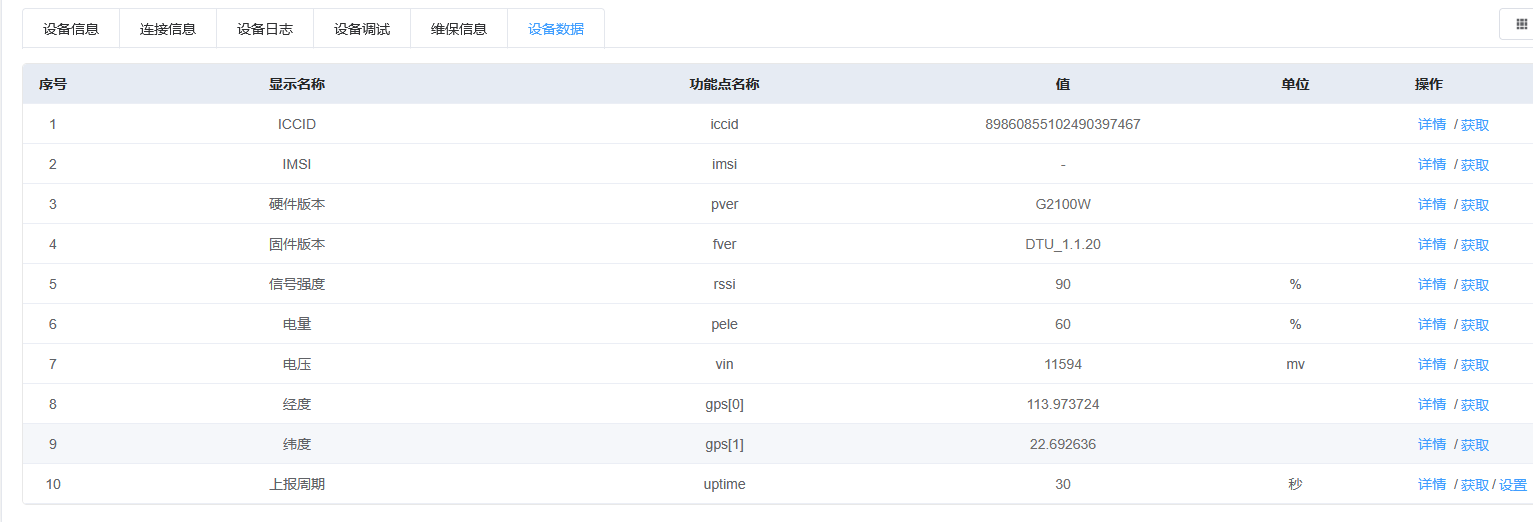Click 获取 in the ICCID row
This screenshot has height=522, width=1533.
[x=1475, y=125]
